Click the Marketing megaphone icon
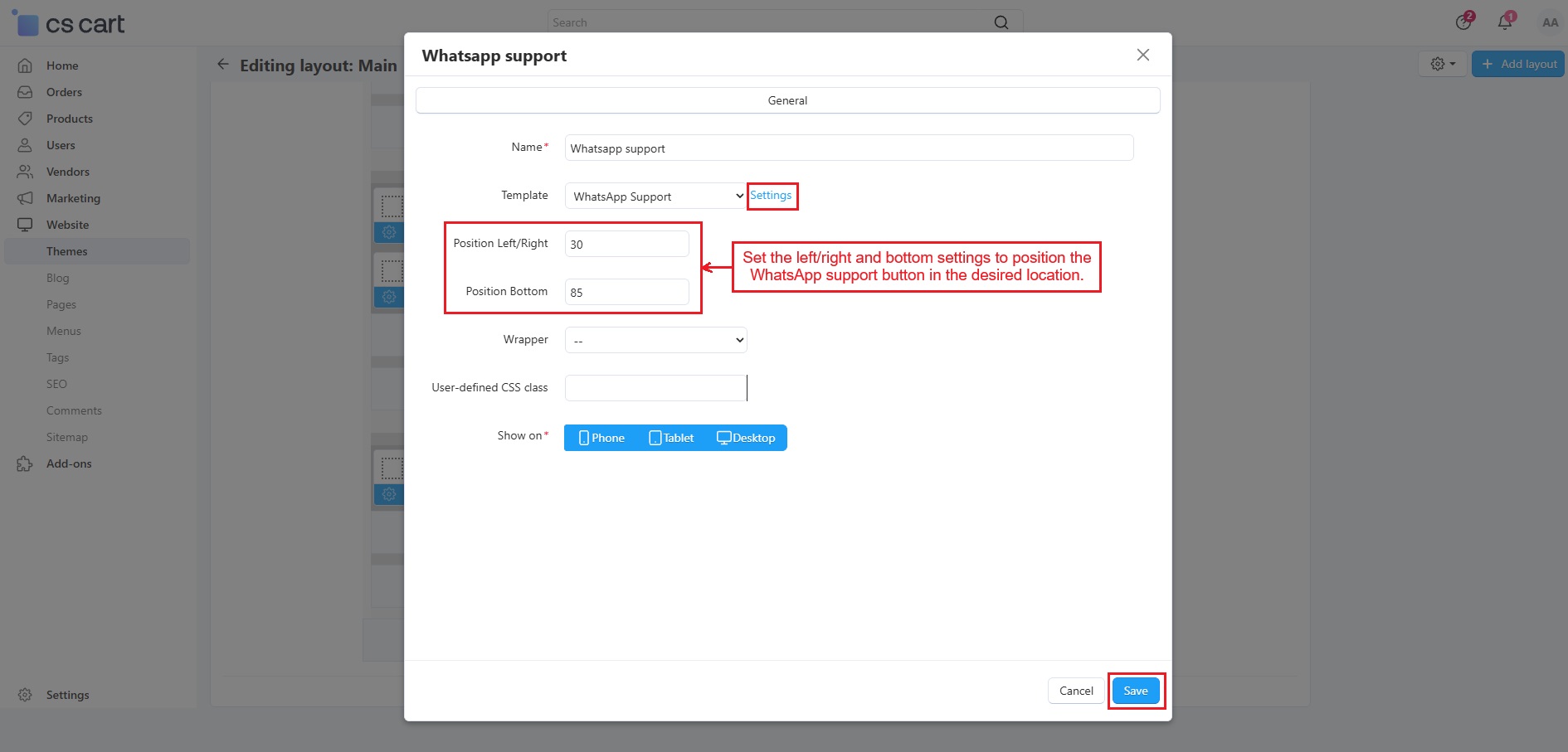Screen dimensions: 1568x752 click(x=25, y=198)
